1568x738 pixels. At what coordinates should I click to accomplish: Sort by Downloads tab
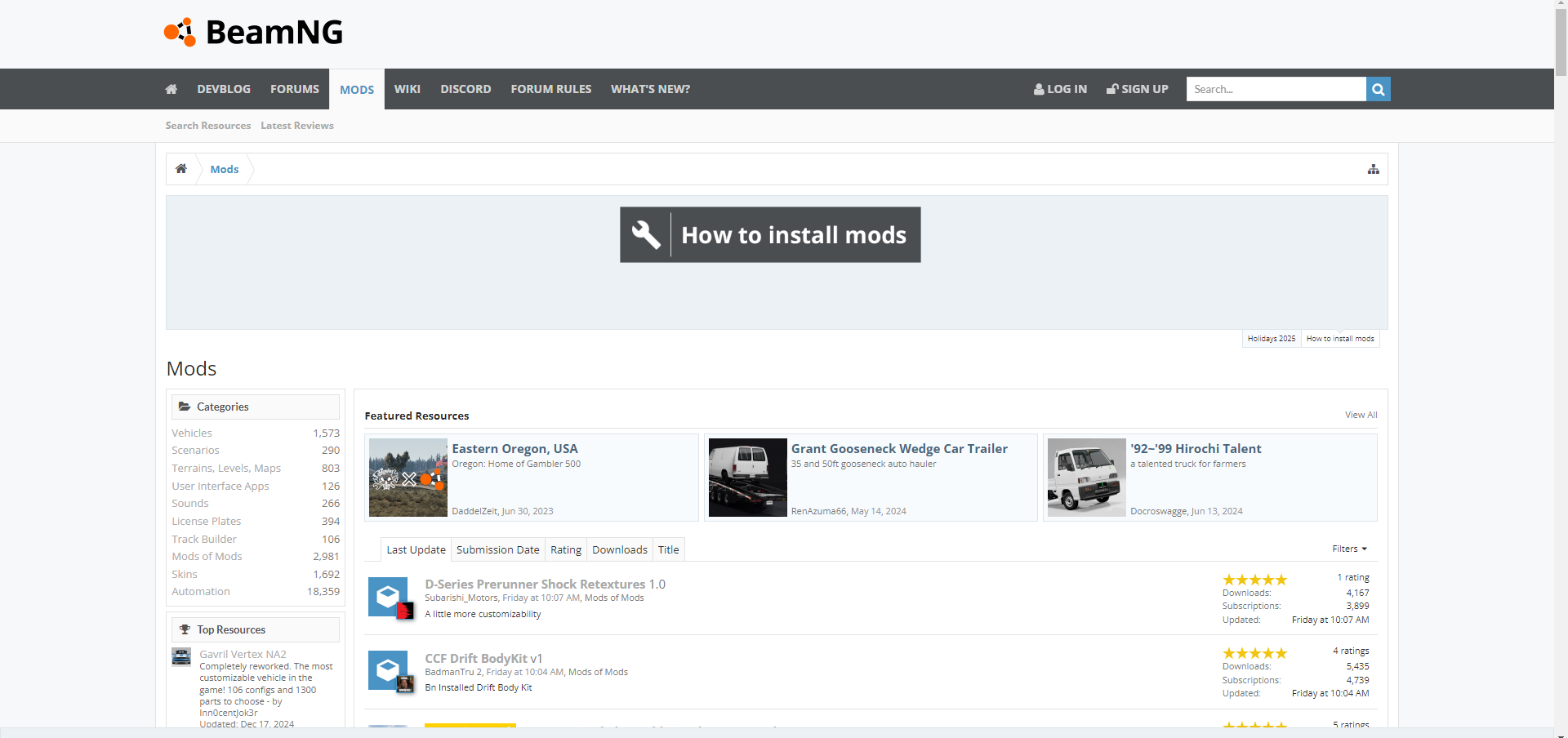[x=620, y=550]
